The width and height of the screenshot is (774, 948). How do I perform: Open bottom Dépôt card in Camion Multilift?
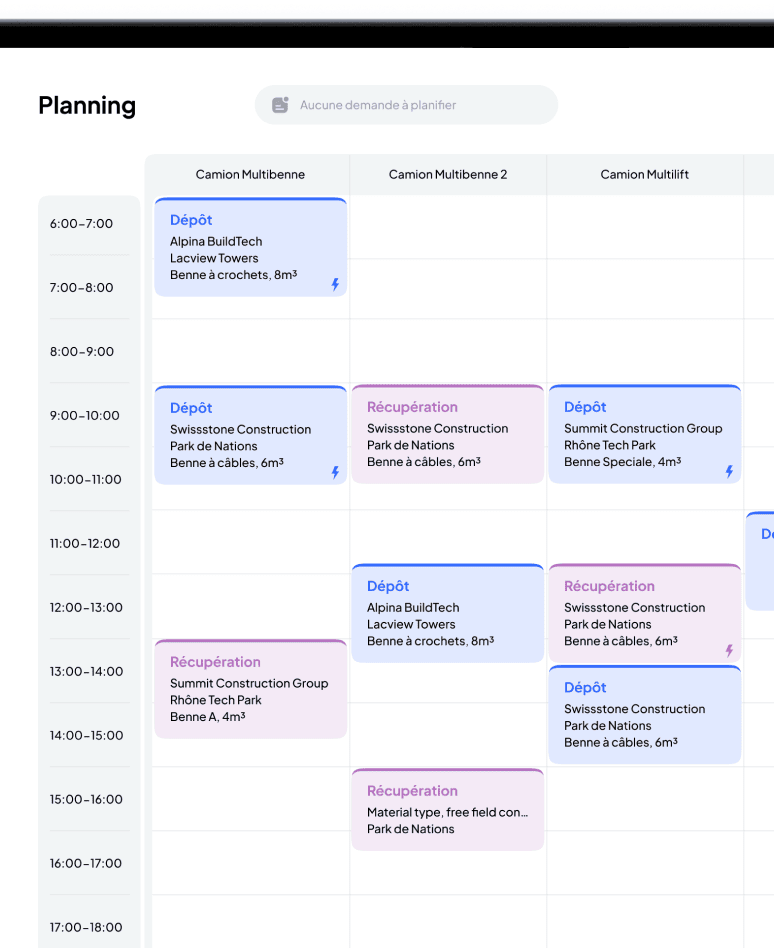tap(644, 716)
